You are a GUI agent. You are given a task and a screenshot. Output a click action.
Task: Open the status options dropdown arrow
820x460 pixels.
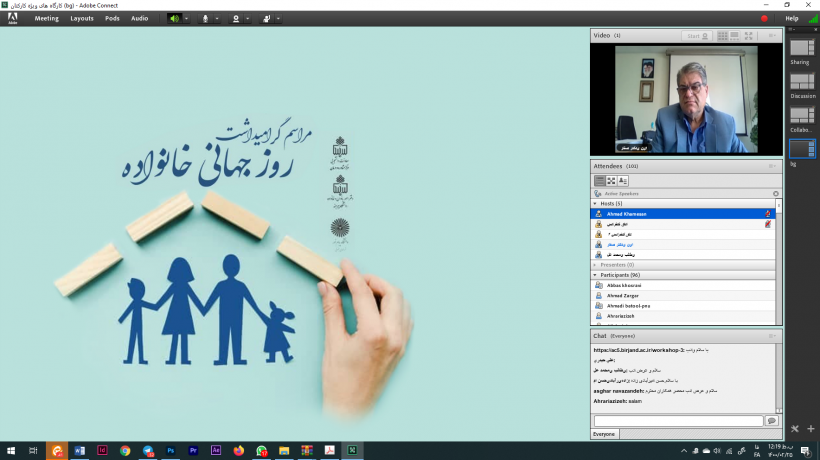click(278, 18)
